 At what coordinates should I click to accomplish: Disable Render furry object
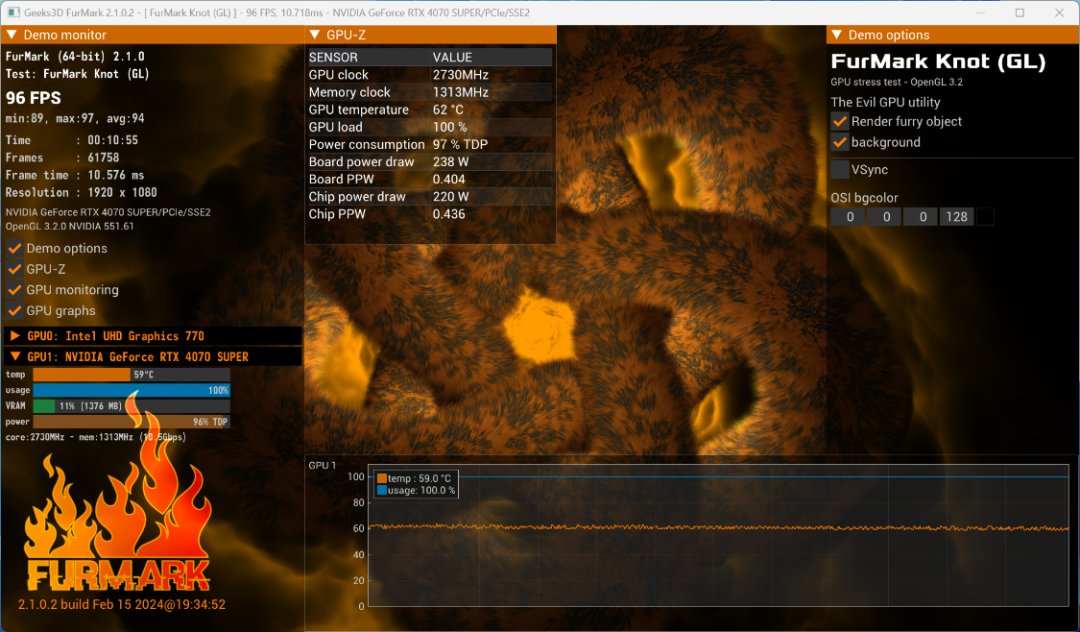840,121
